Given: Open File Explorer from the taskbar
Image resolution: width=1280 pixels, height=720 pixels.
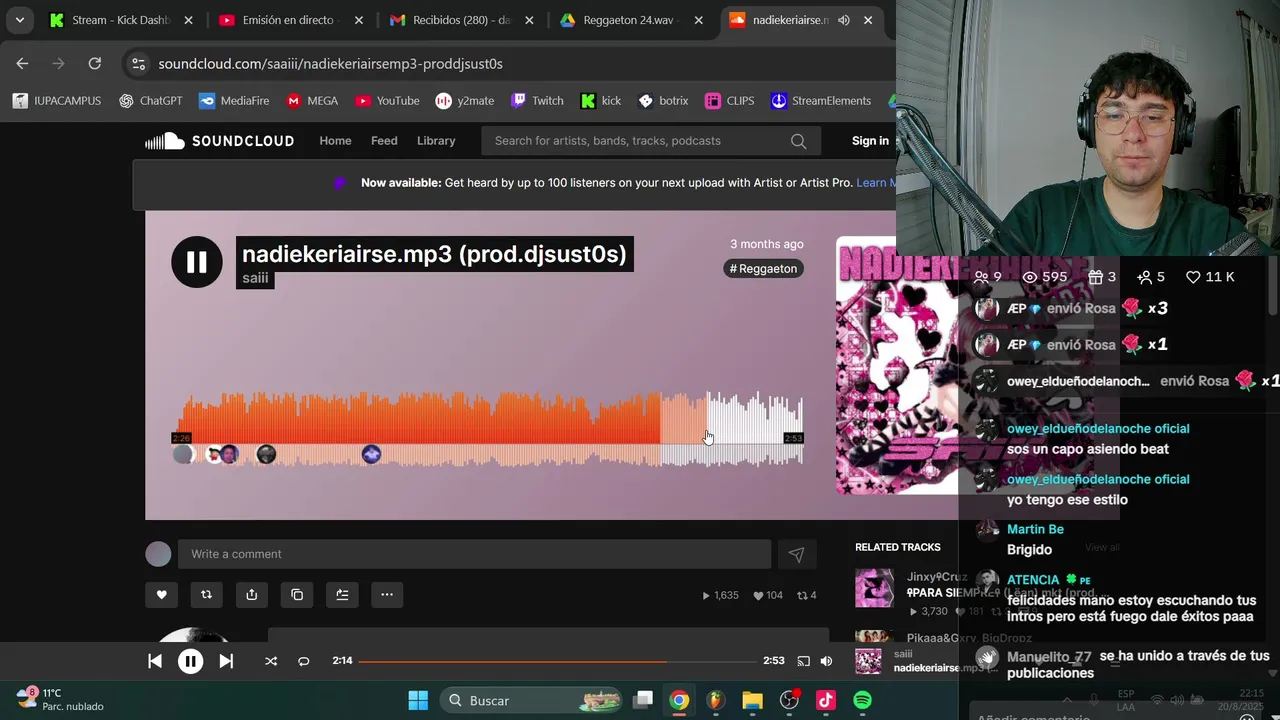Looking at the screenshot, I should 752,700.
